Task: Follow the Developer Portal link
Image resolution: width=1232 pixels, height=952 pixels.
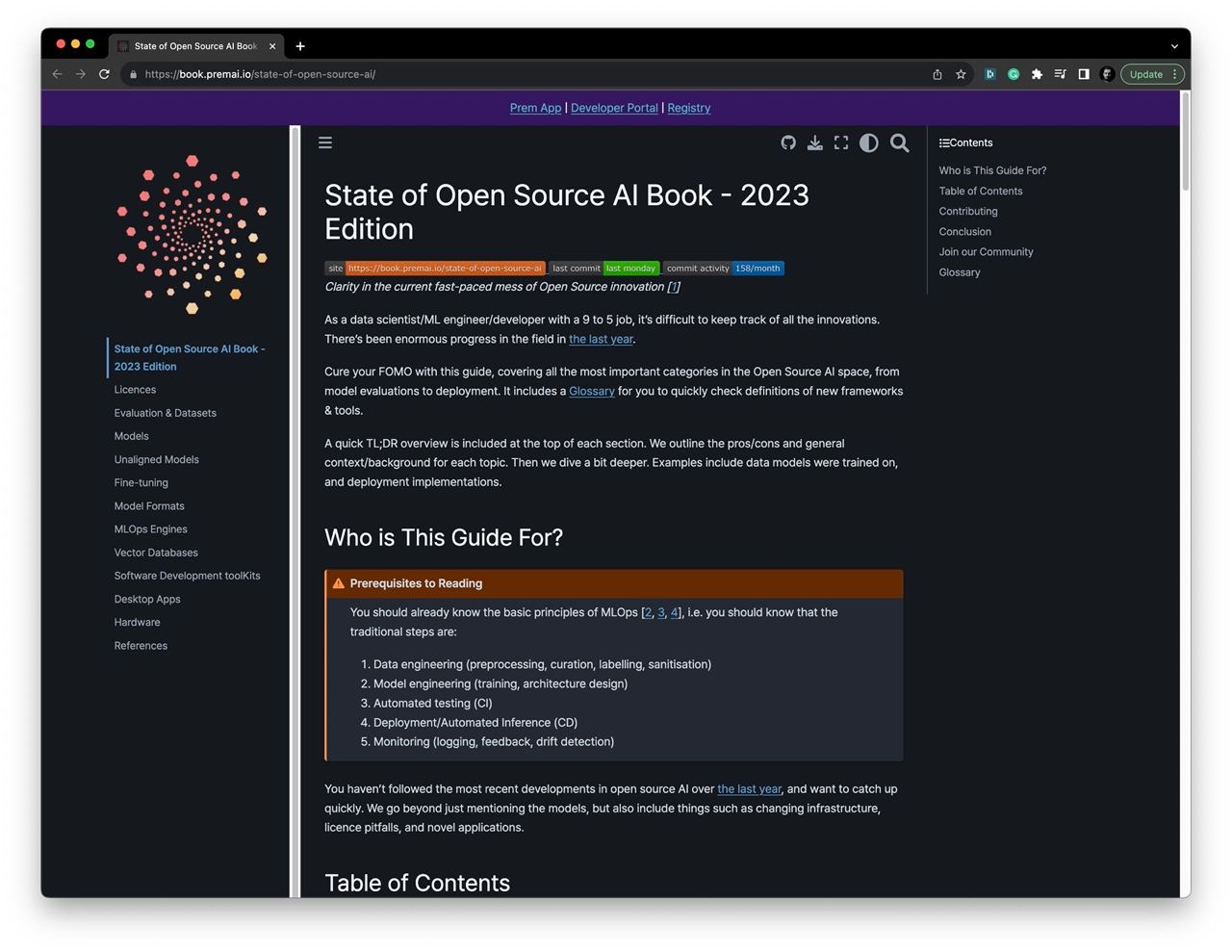Action: [x=614, y=108]
